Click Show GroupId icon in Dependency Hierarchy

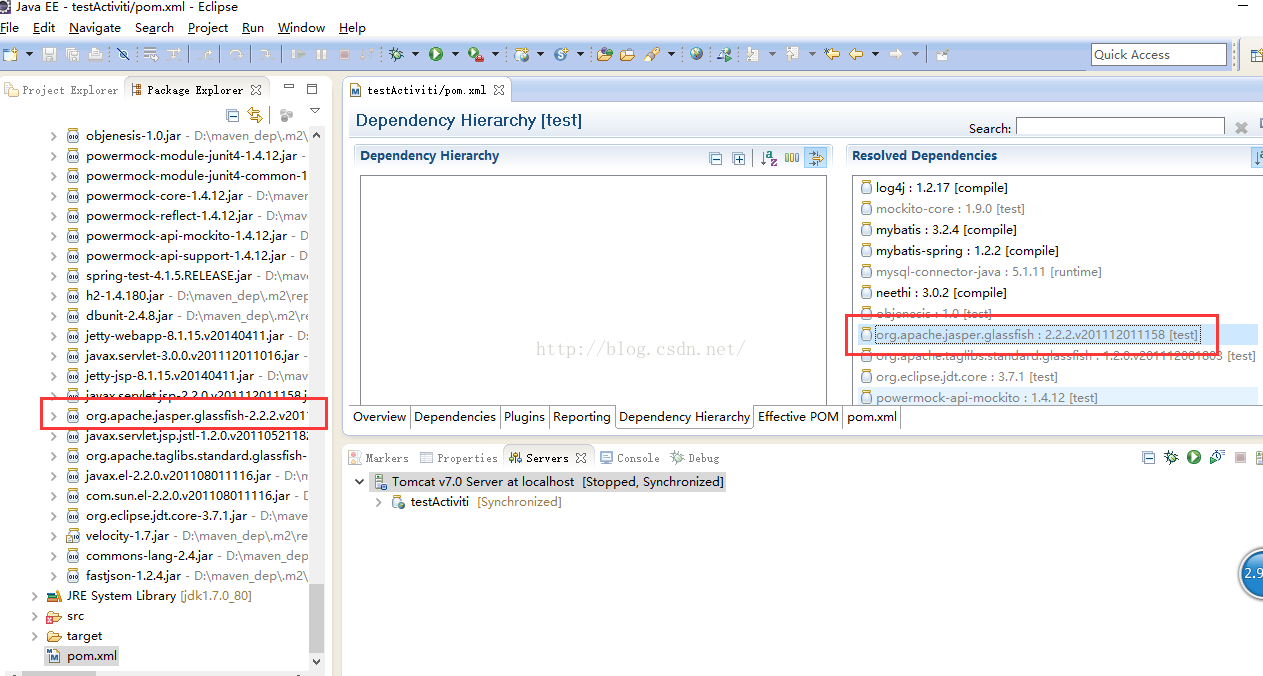[792, 158]
